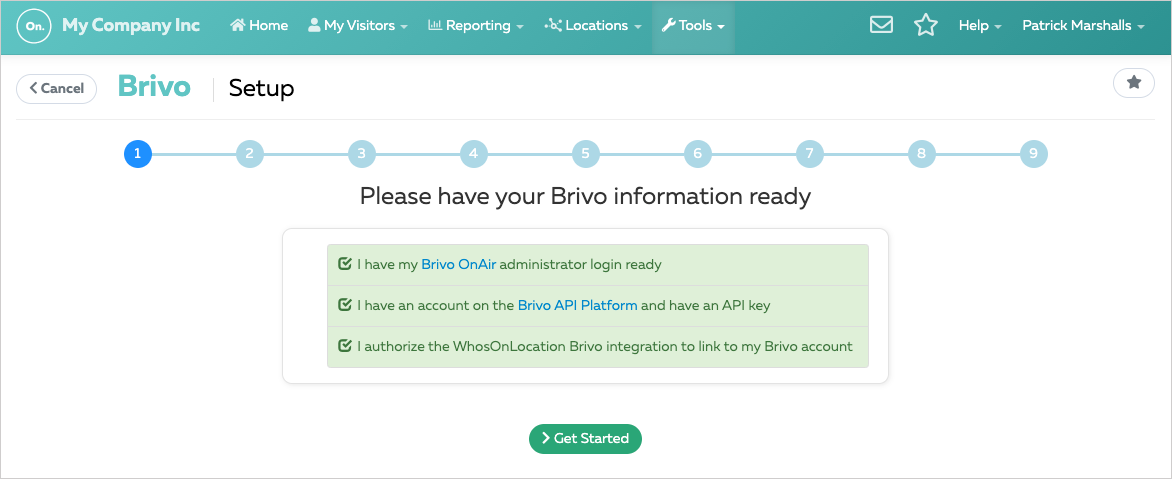The image size is (1172, 479).
Task: Open the My Visitors dropdown menu
Action: (358, 25)
